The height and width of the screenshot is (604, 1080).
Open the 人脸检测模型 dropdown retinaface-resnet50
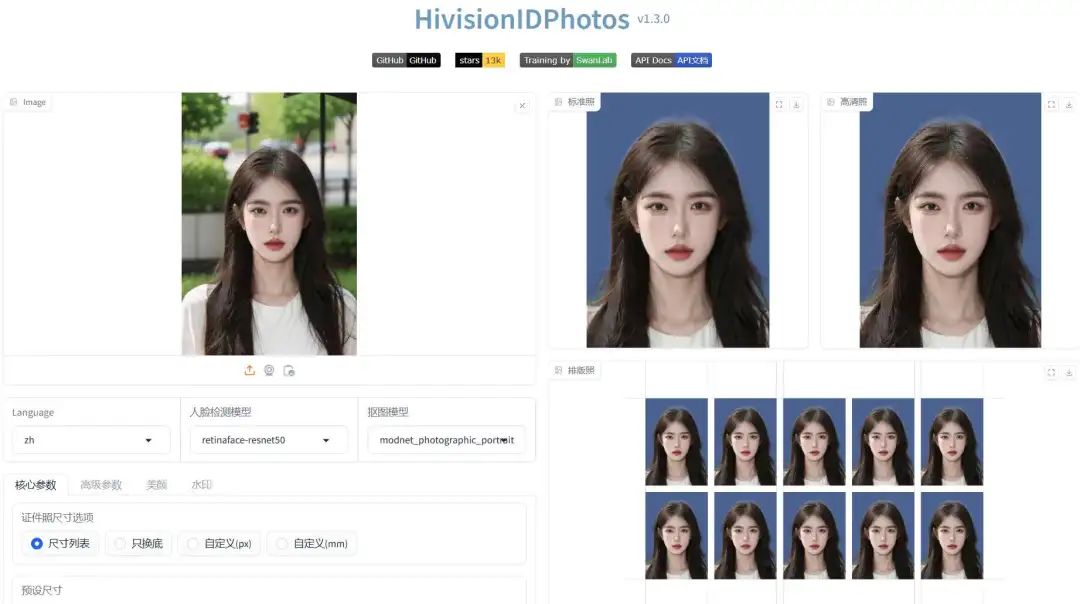coord(269,440)
